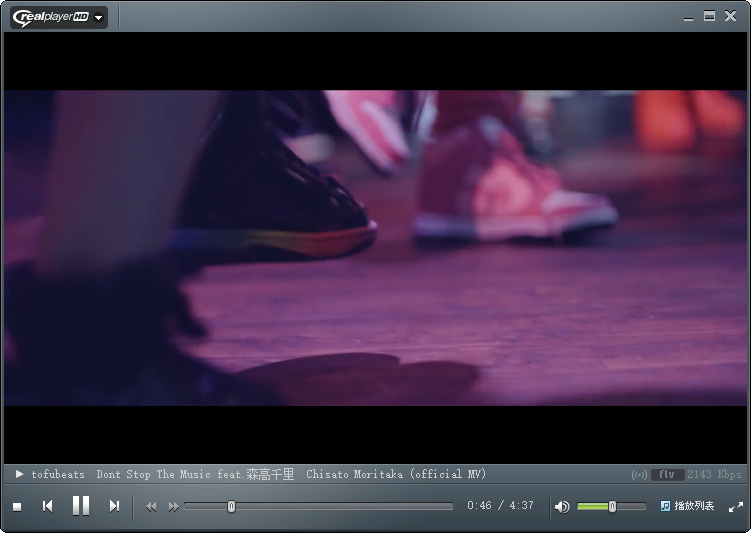The width and height of the screenshot is (751, 533).
Task: Click the flv format badge
Action: [x=667, y=475]
